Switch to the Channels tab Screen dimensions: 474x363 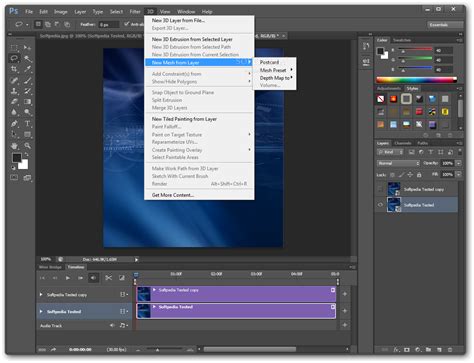point(402,143)
